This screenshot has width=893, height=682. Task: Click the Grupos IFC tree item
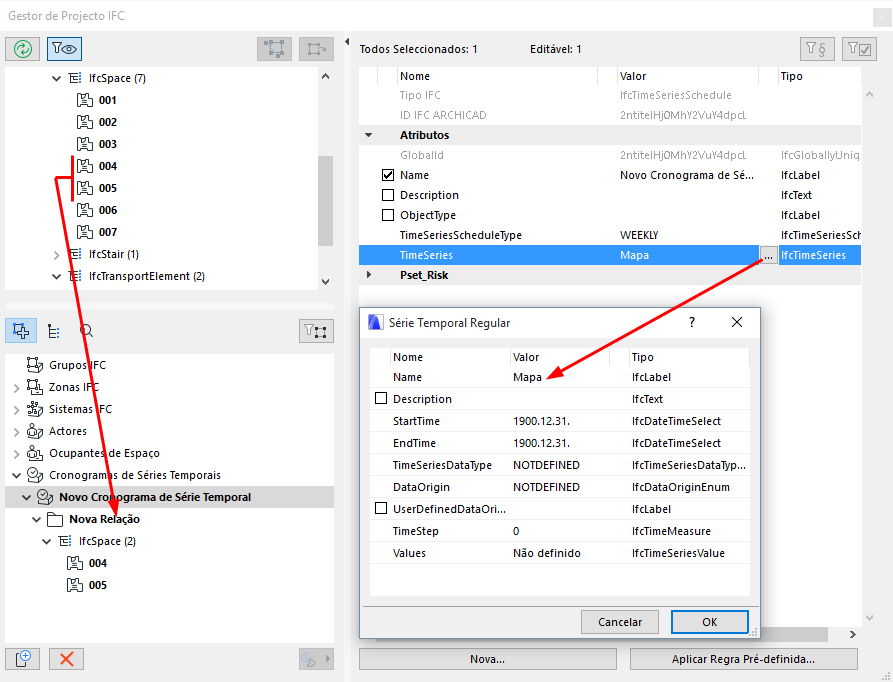[x=77, y=365]
